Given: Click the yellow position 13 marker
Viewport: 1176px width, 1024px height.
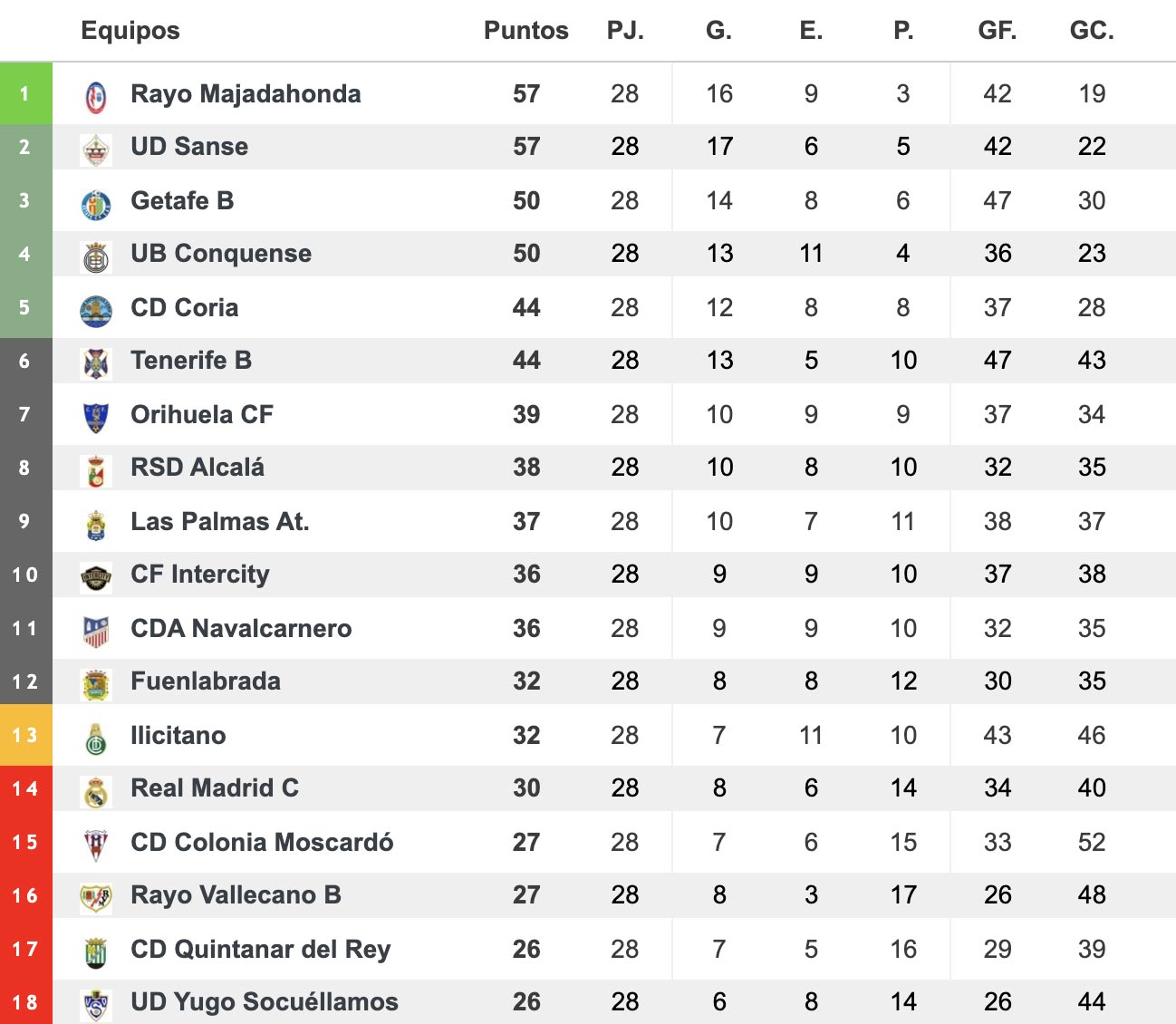Looking at the screenshot, I should click(x=25, y=735).
